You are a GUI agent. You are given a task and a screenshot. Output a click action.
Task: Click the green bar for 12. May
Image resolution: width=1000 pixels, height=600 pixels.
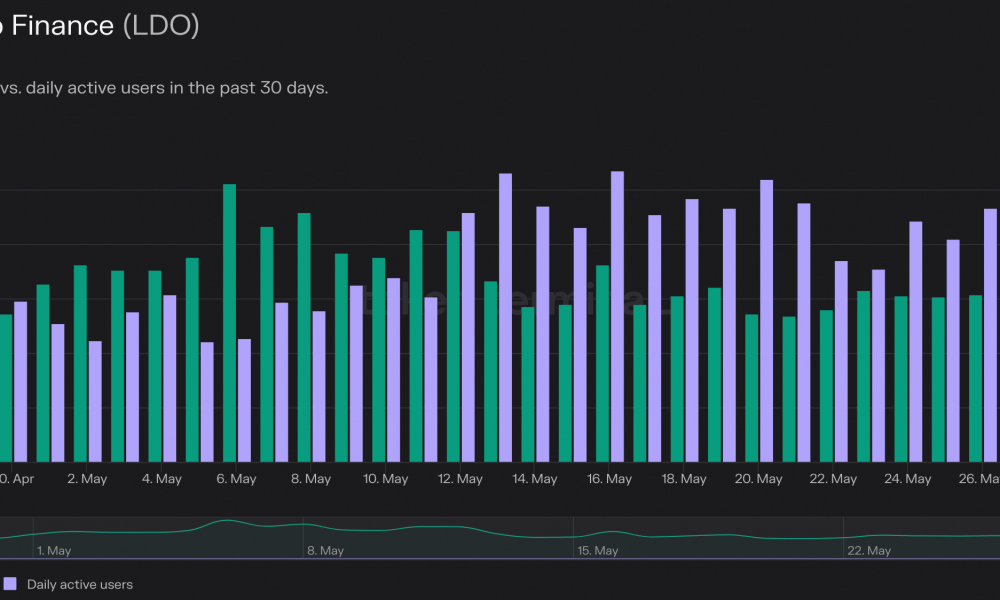coord(453,347)
